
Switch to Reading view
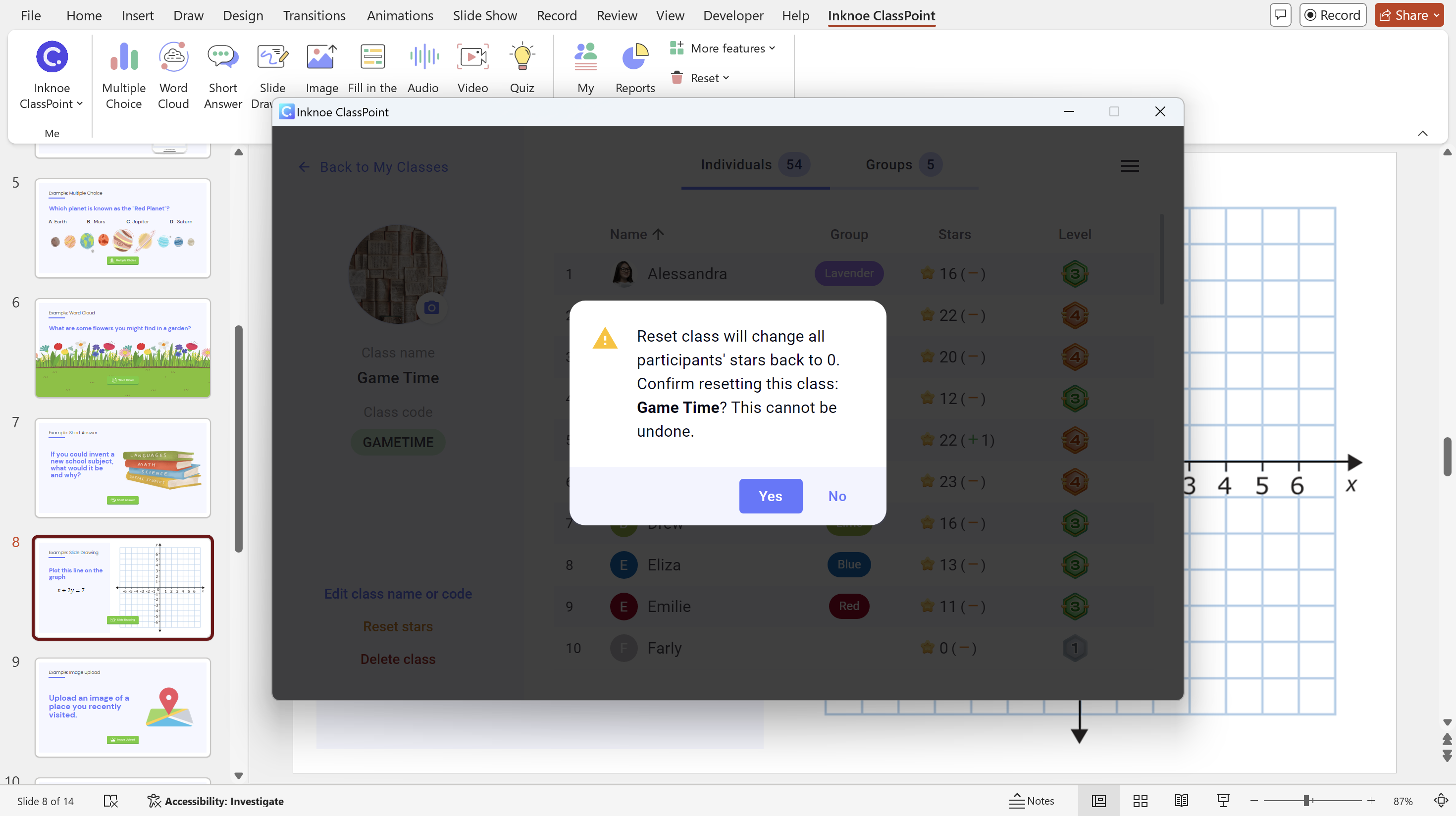click(x=1181, y=800)
